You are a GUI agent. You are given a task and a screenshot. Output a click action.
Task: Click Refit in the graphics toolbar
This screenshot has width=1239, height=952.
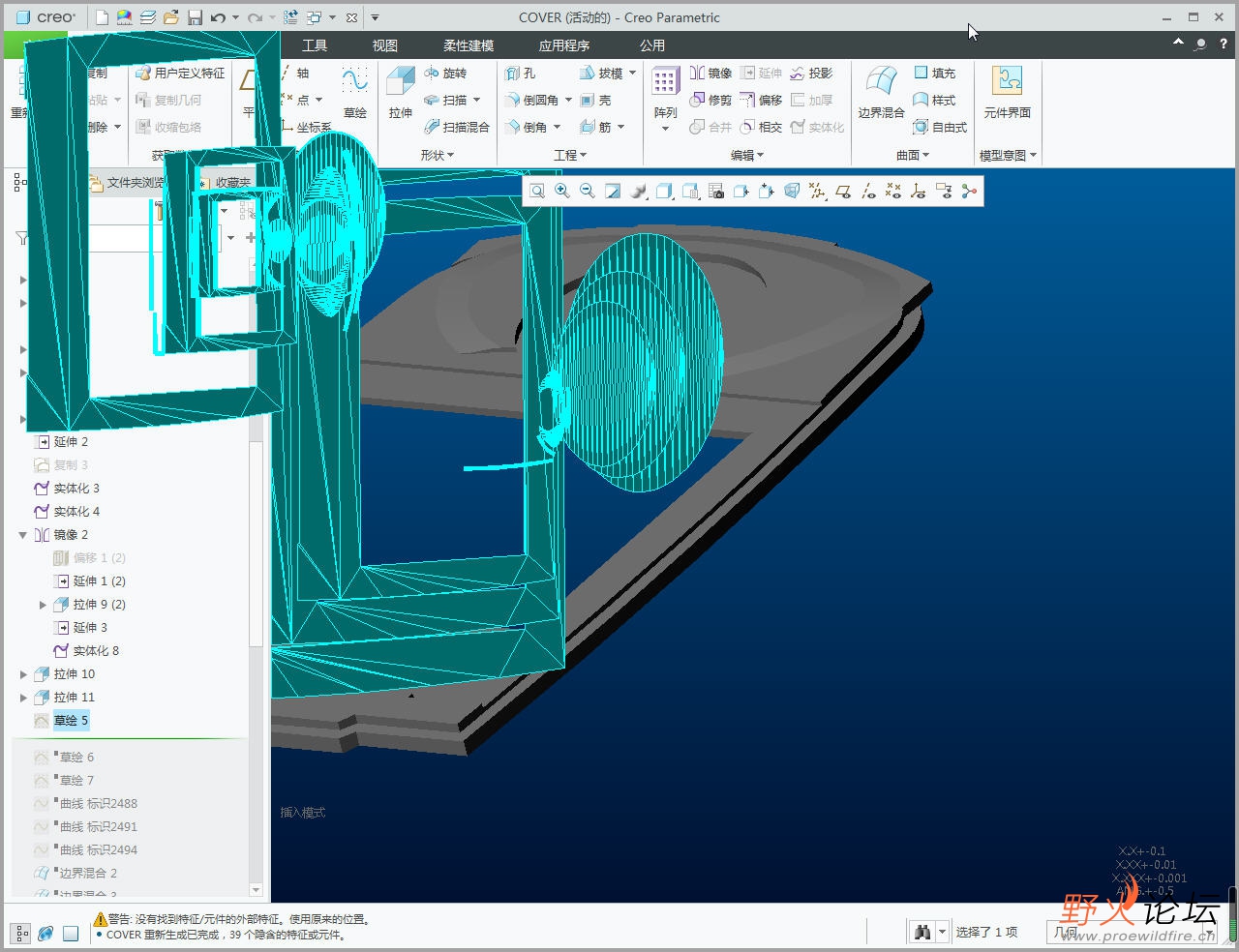pyautogui.click(x=537, y=192)
